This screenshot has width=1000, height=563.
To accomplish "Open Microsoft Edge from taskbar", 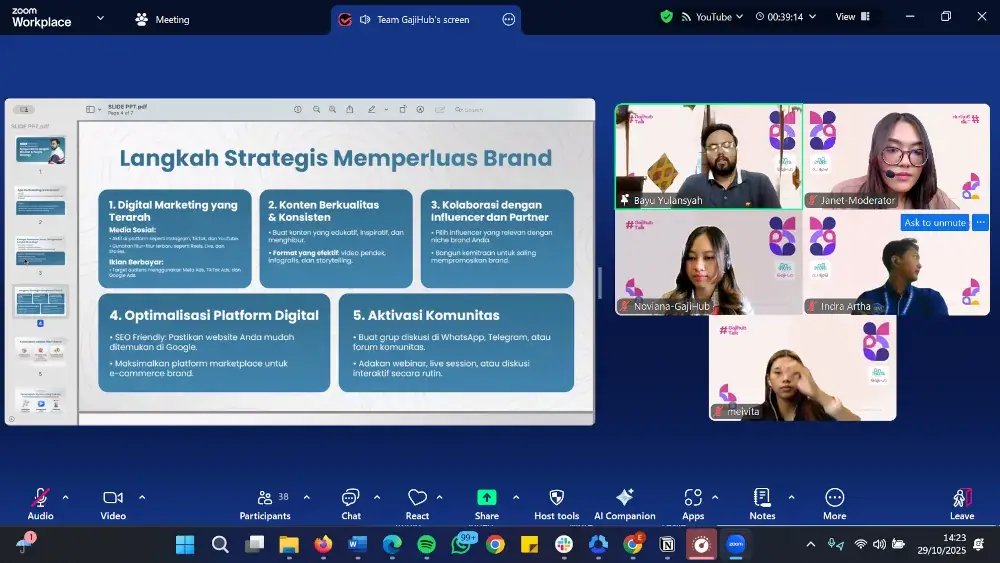I will pos(392,545).
